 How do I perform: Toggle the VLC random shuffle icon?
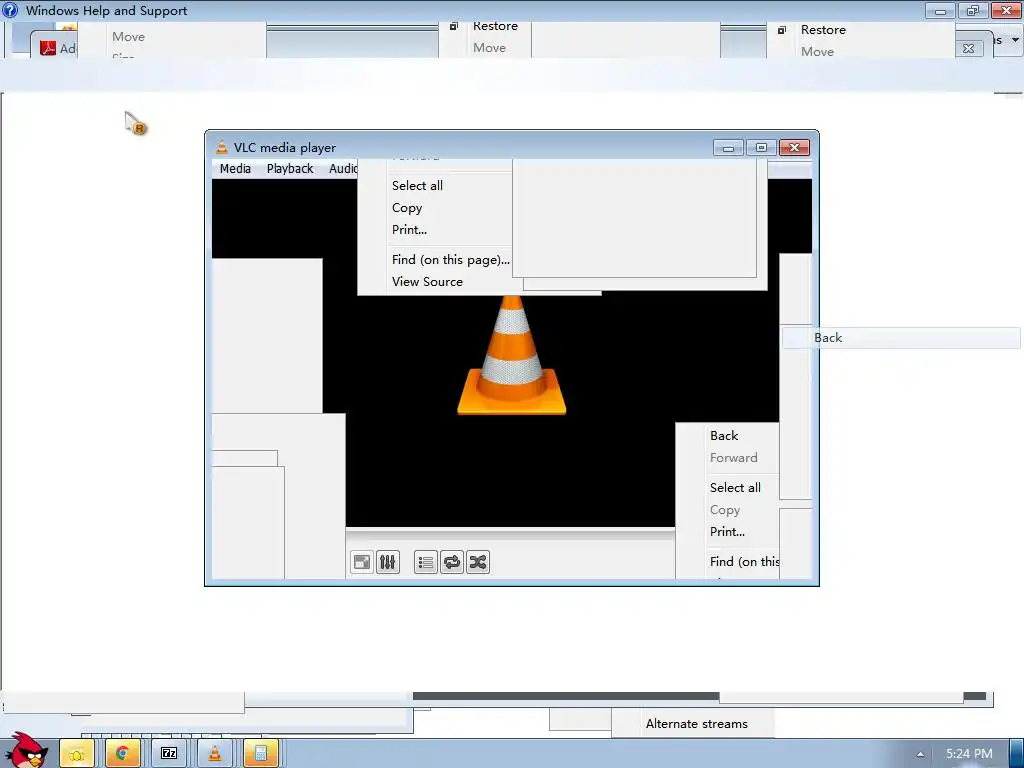click(478, 562)
